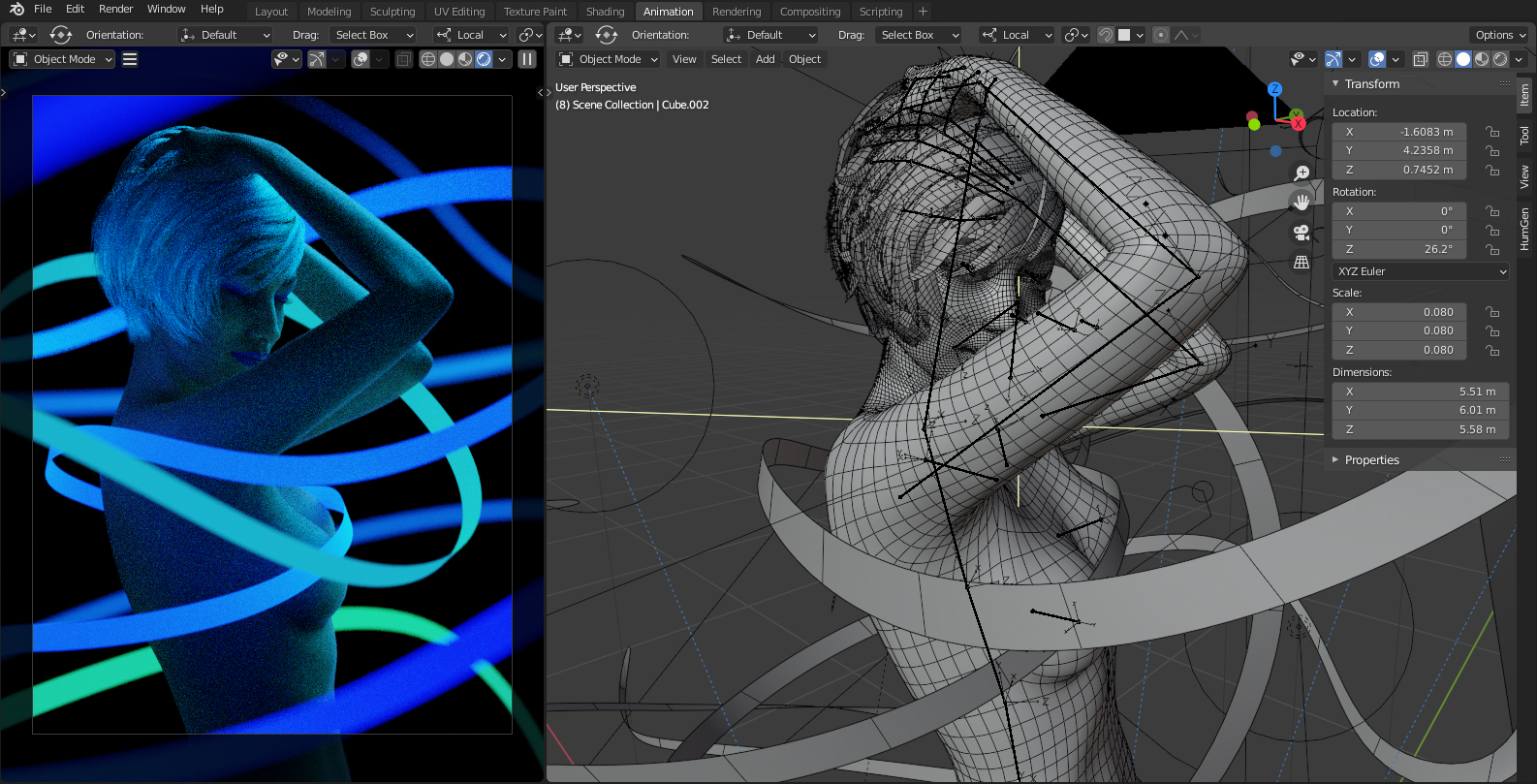
Task: Open the Object menu in right viewport header
Action: click(804, 59)
